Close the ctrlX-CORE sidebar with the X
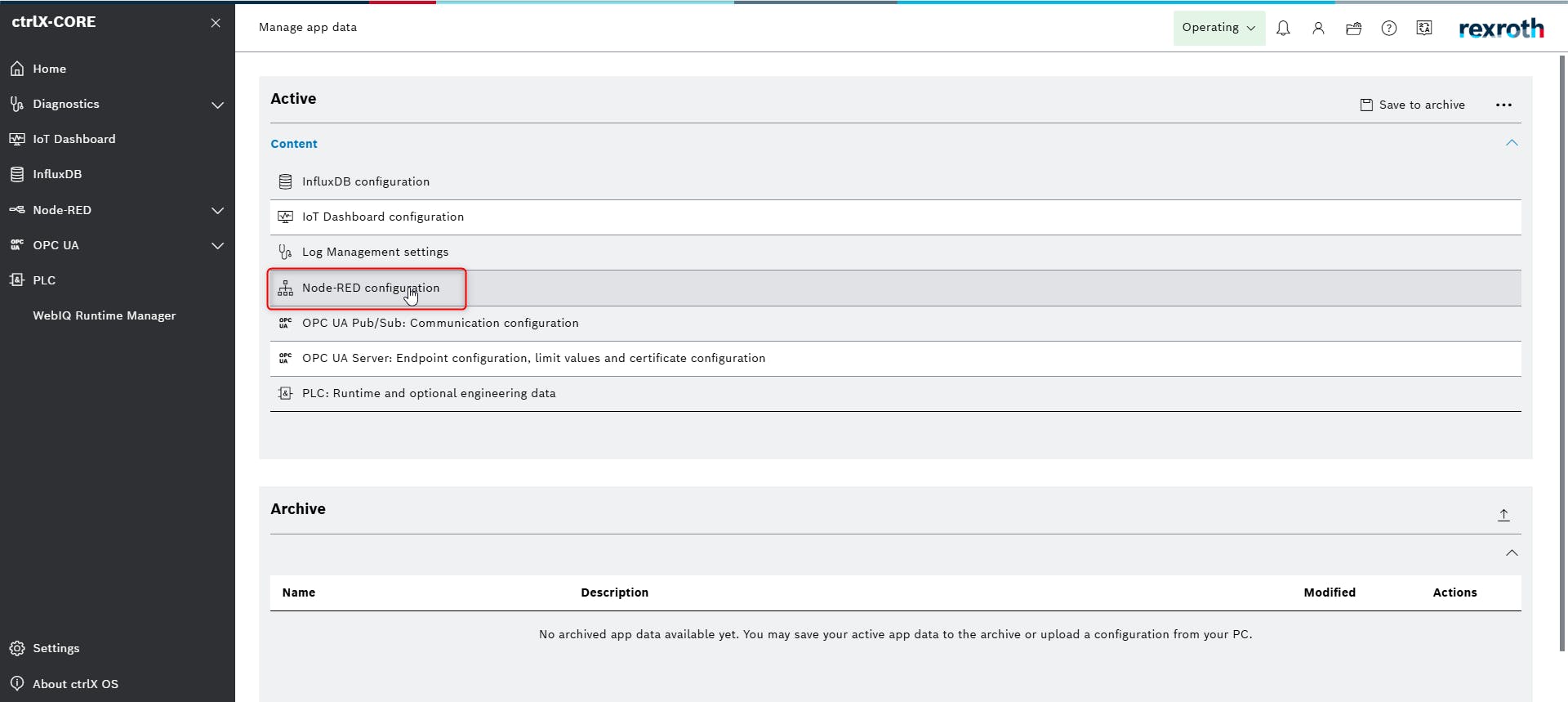 point(216,23)
